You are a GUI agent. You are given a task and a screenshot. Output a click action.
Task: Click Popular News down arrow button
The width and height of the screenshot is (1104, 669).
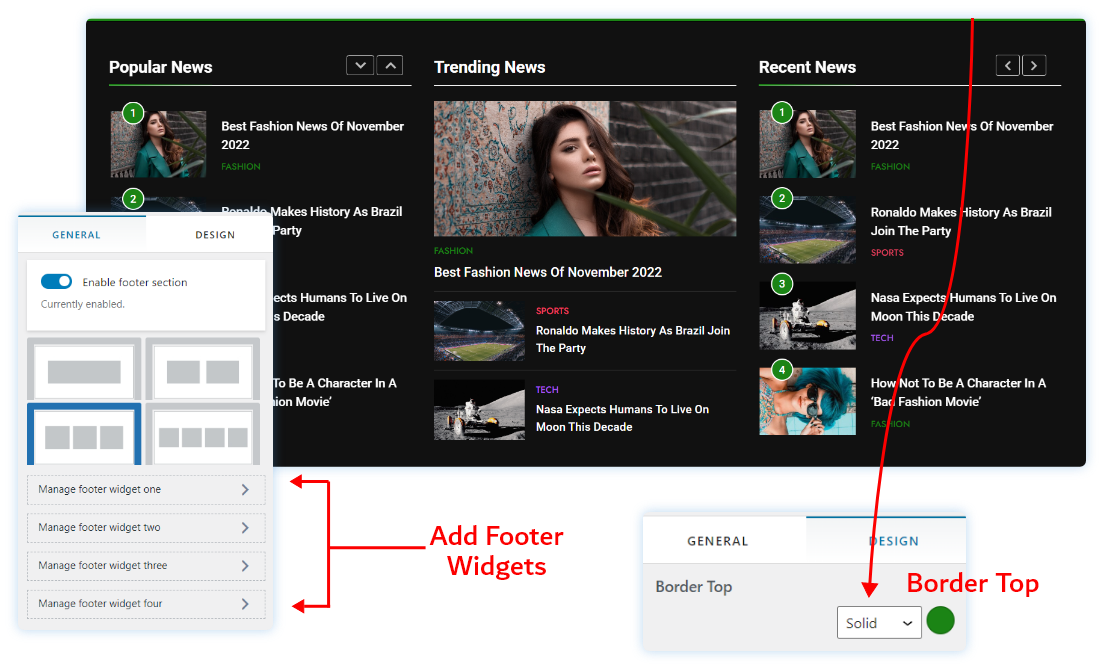point(360,66)
